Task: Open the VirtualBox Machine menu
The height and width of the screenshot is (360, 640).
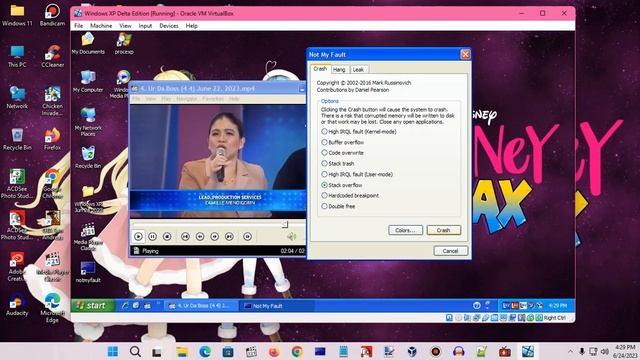Action: tap(101, 26)
